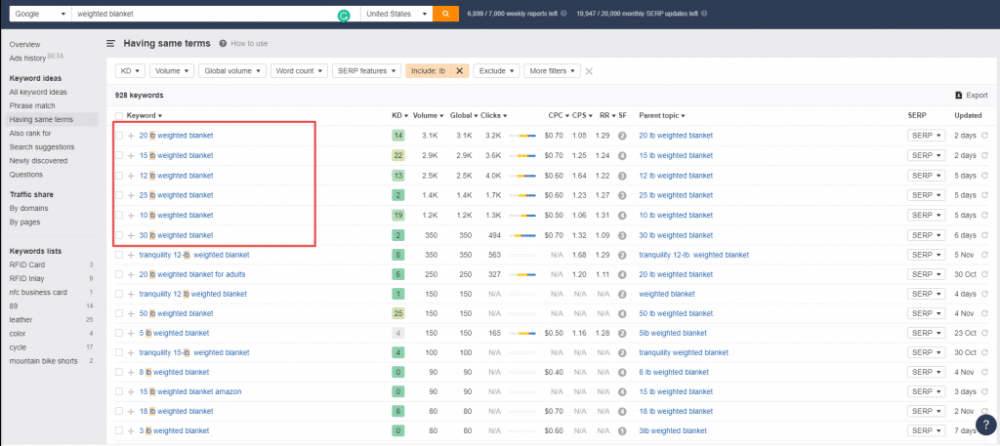Open the United States country selector
Screen dimensions: 1000x446
[x=396, y=14]
